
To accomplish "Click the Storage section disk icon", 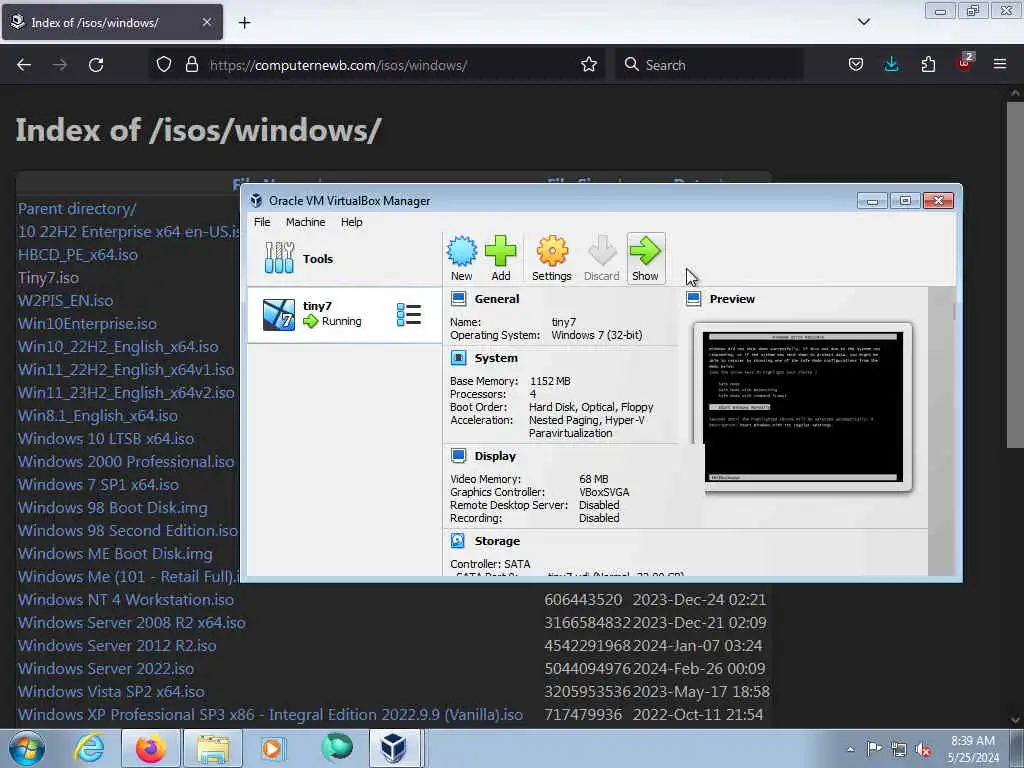I will point(458,541).
